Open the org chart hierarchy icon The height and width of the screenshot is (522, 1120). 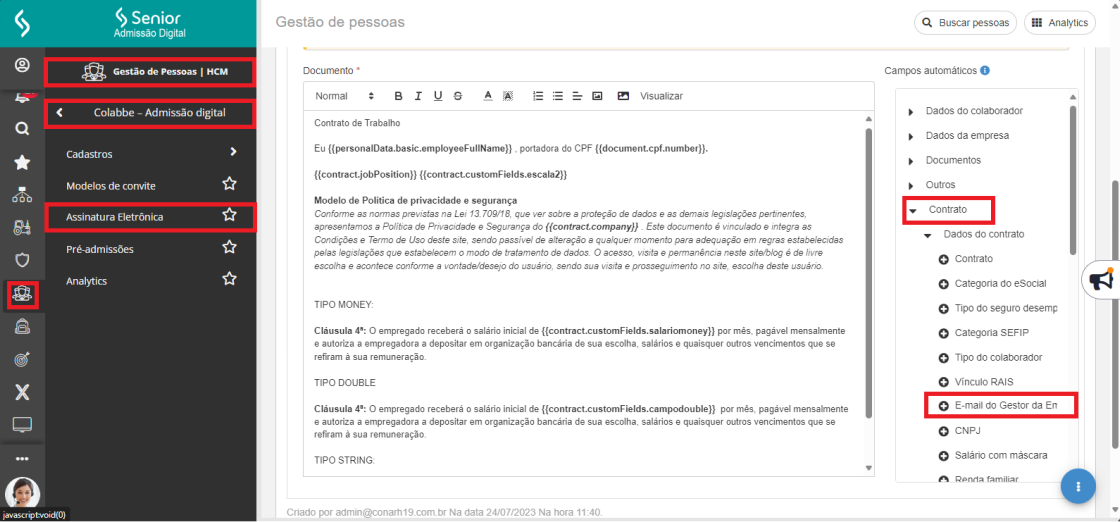(22, 196)
